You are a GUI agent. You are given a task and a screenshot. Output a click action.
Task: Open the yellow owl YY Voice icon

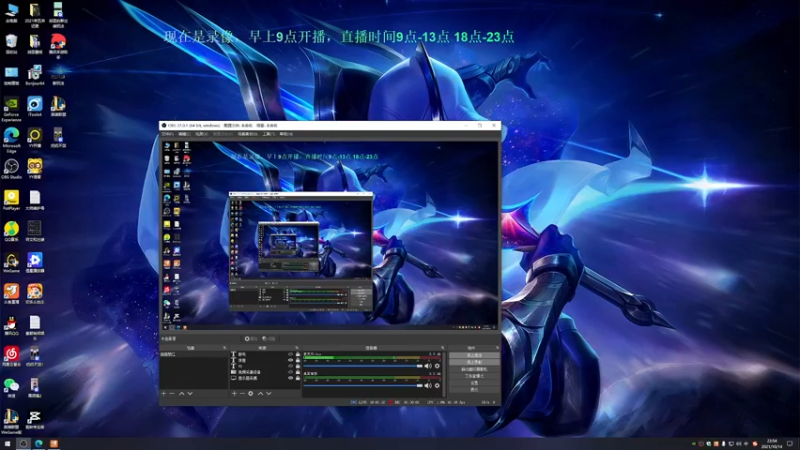click(35, 169)
